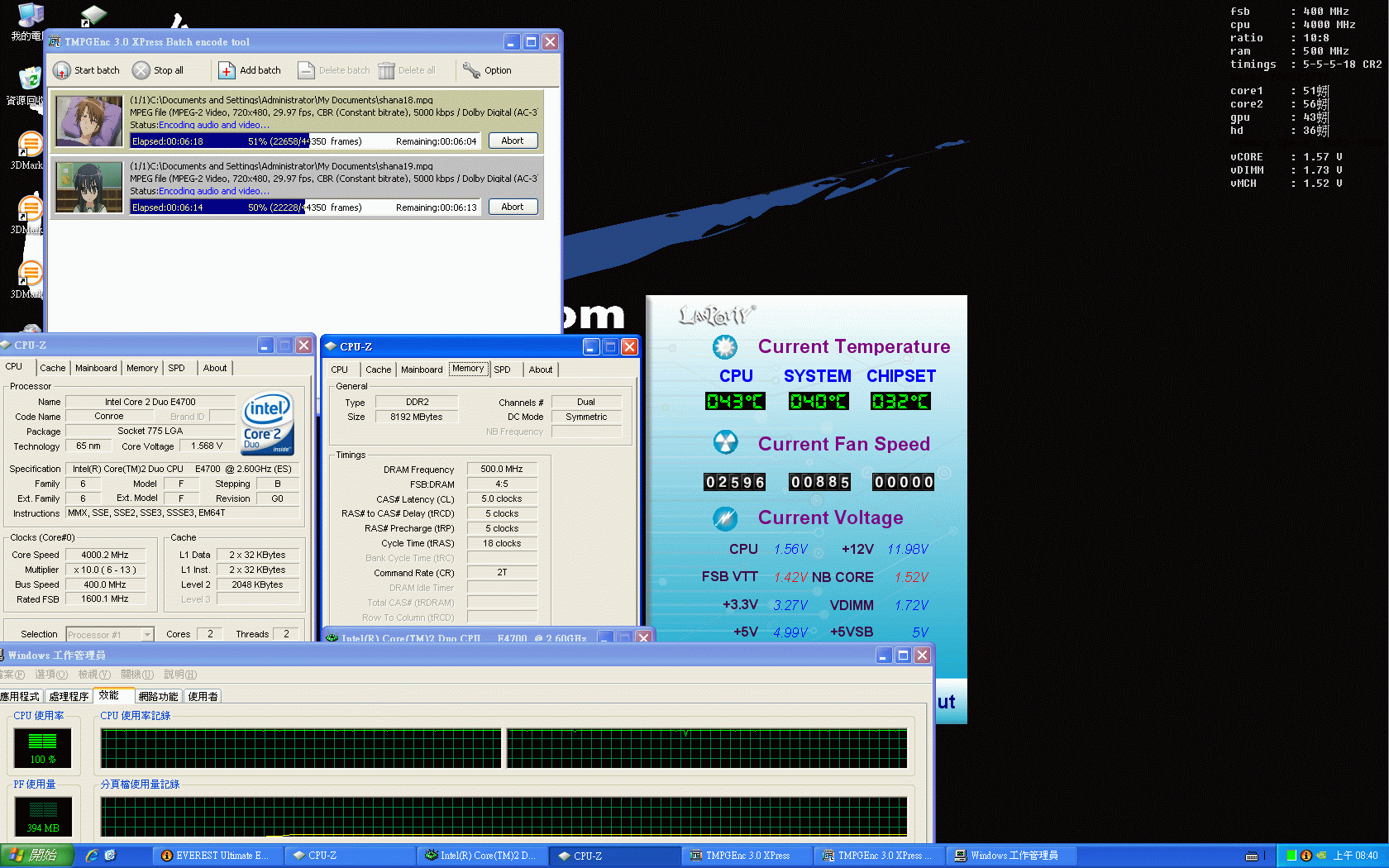Click the Command Rate 2T field
The height and width of the screenshot is (868, 1389).
coord(502,572)
